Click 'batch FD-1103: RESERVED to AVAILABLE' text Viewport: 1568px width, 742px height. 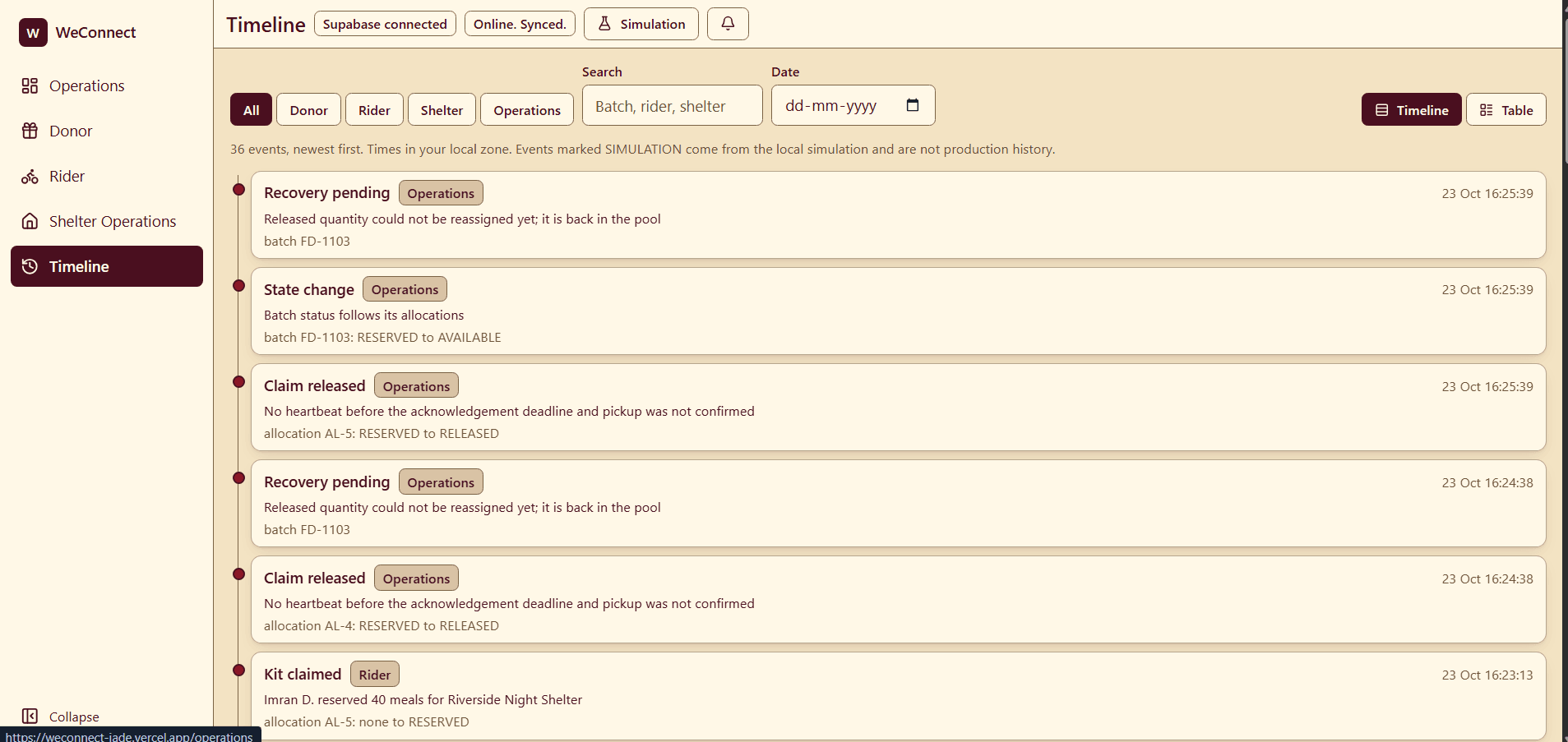click(382, 338)
